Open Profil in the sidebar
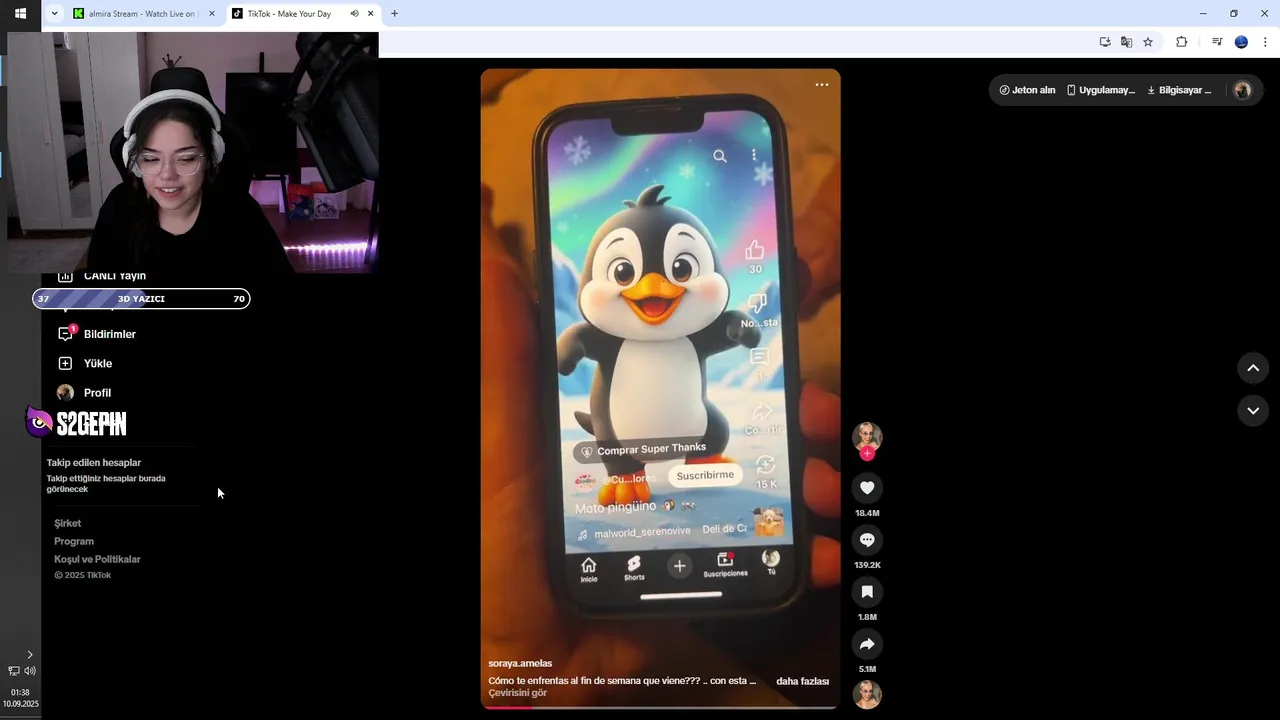Image resolution: width=1280 pixels, height=720 pixels. click(x=97, y=393)
